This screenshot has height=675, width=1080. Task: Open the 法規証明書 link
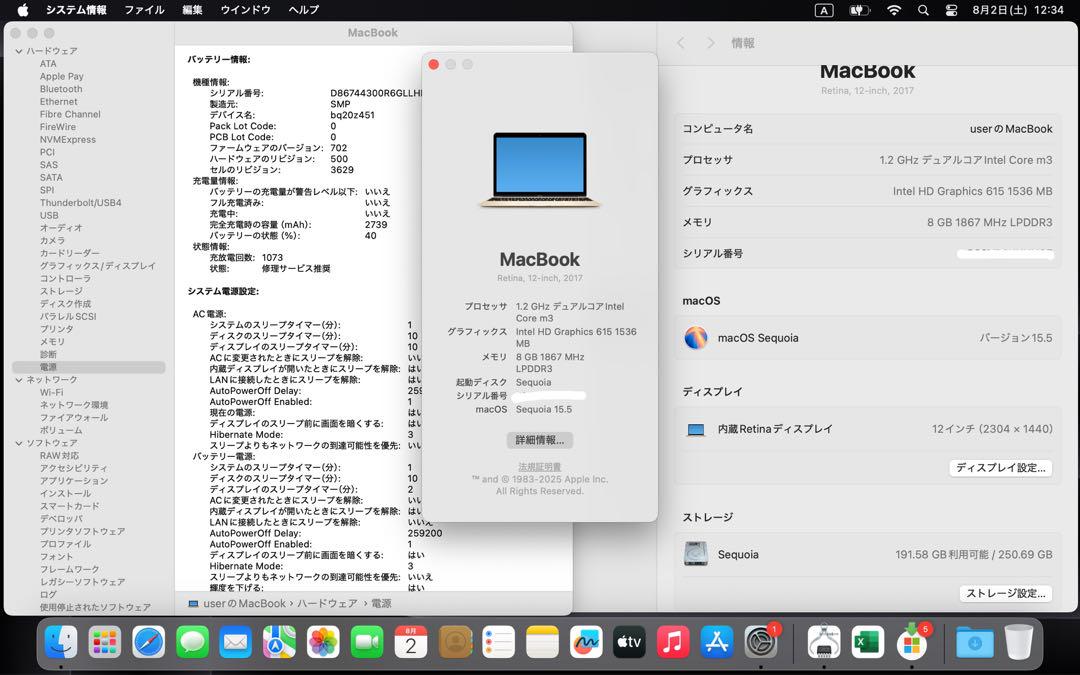[x=539, y=467]
